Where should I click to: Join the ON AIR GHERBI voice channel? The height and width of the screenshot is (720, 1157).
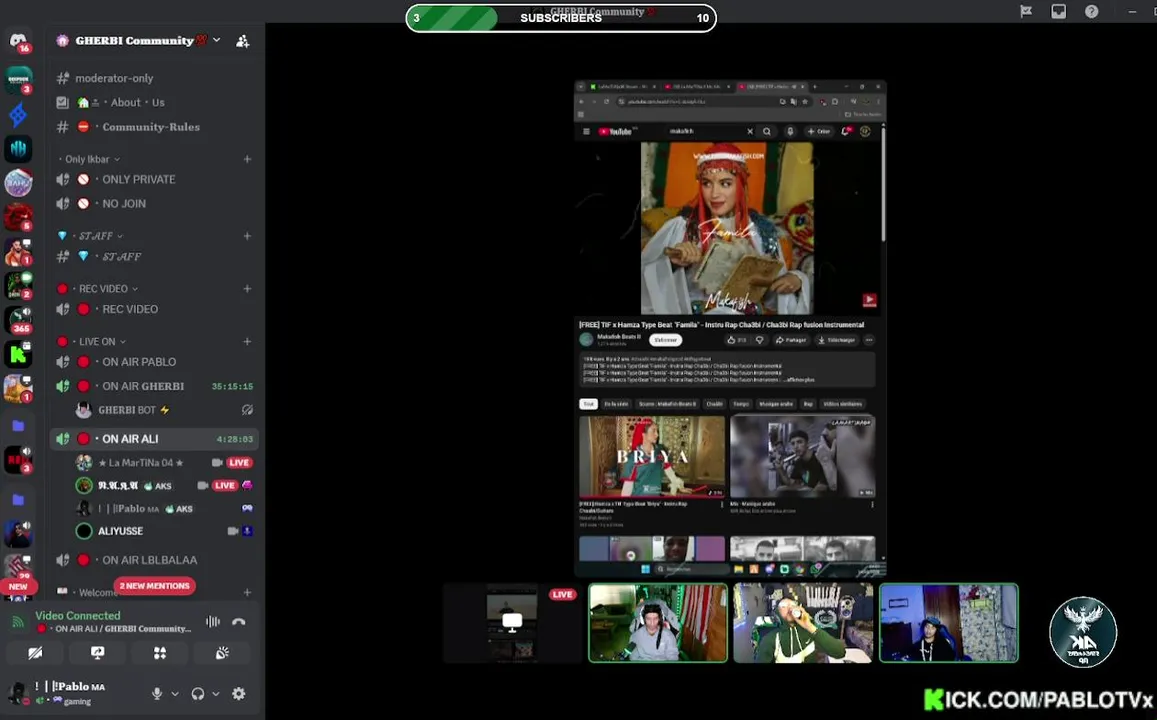[x=153, y=386]
